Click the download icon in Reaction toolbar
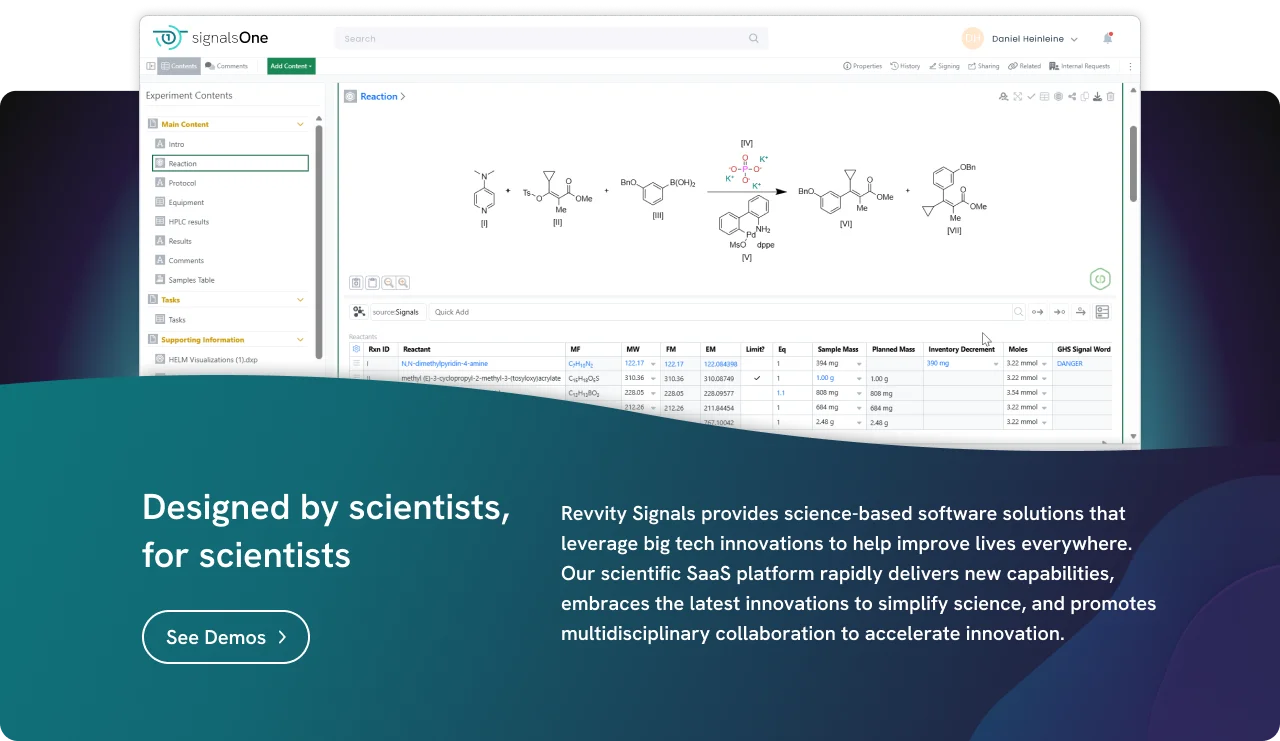The height and width of the screenshot is (741, 1280). [1097, 97]
